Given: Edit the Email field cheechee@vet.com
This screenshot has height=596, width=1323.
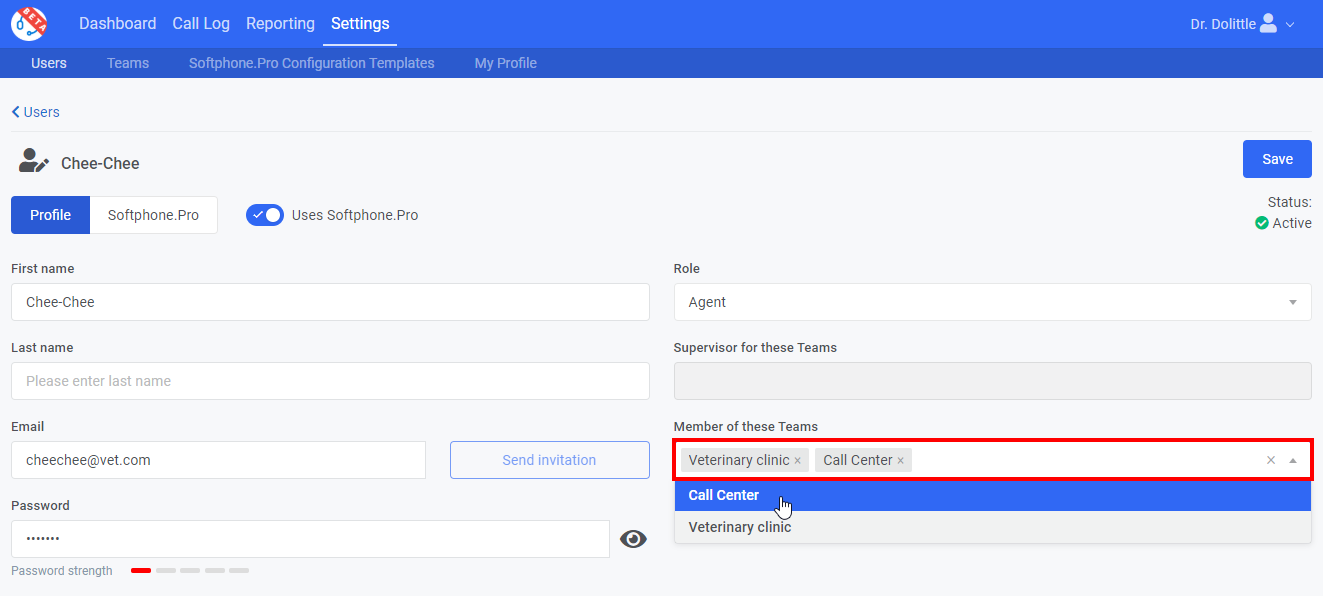Looking at the screenshot, I should [218, 460].
